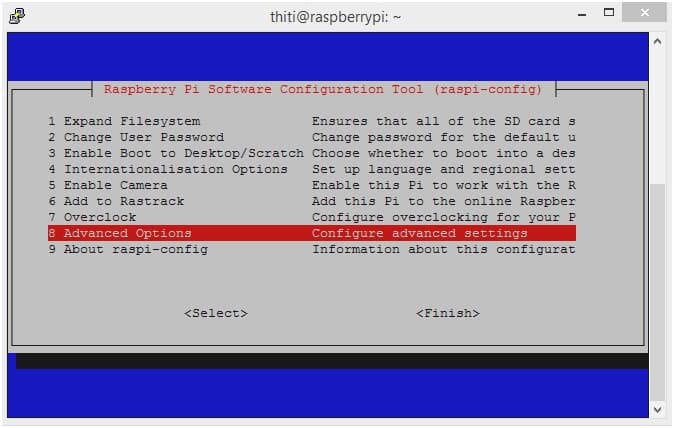This screenshot has height=428, width=674.
Task: Select Expand Filesystem menu entry
Action: (312, 121)
